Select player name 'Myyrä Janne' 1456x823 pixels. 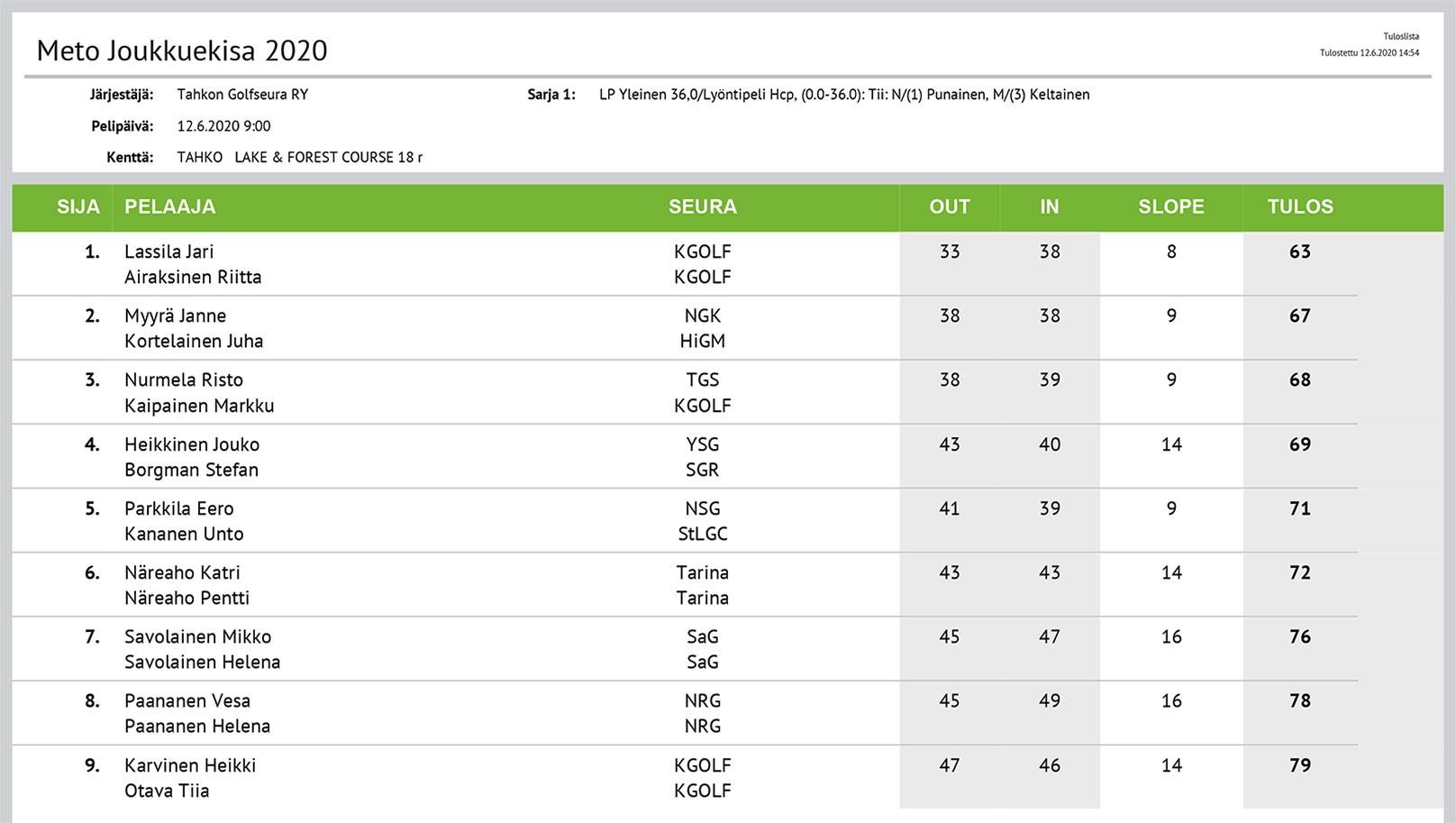tap(176, 315)
